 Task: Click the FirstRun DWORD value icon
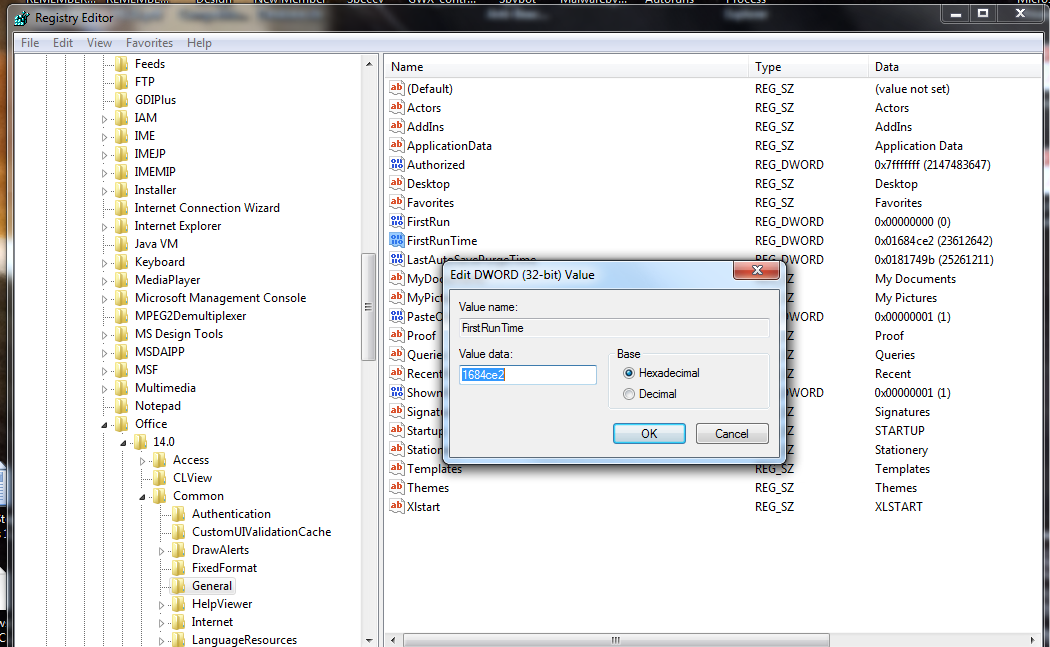click(396, 222)
